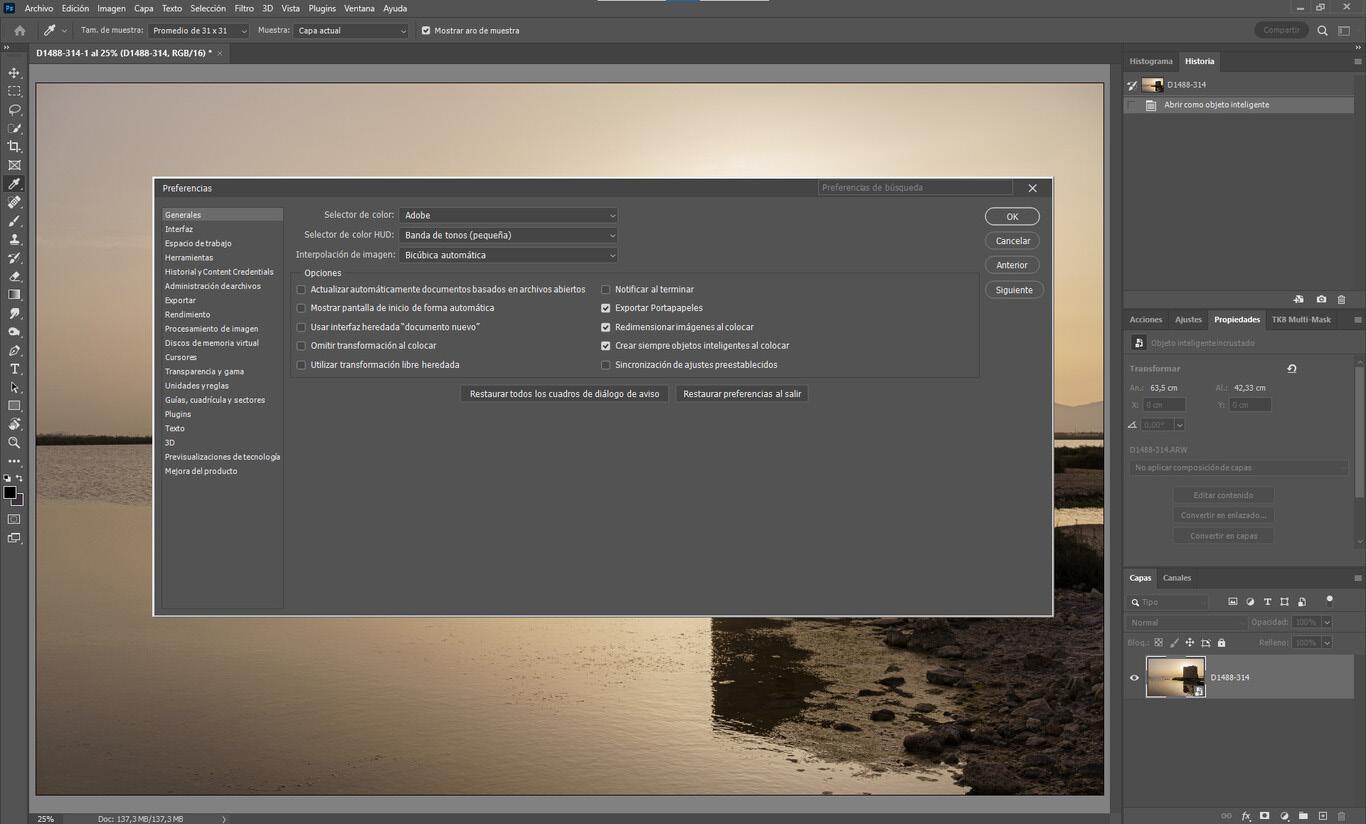Screen dimensions: 1366x824
Task: Click Restaurar preferencias al salir button
Action: [x=742, y=394]
